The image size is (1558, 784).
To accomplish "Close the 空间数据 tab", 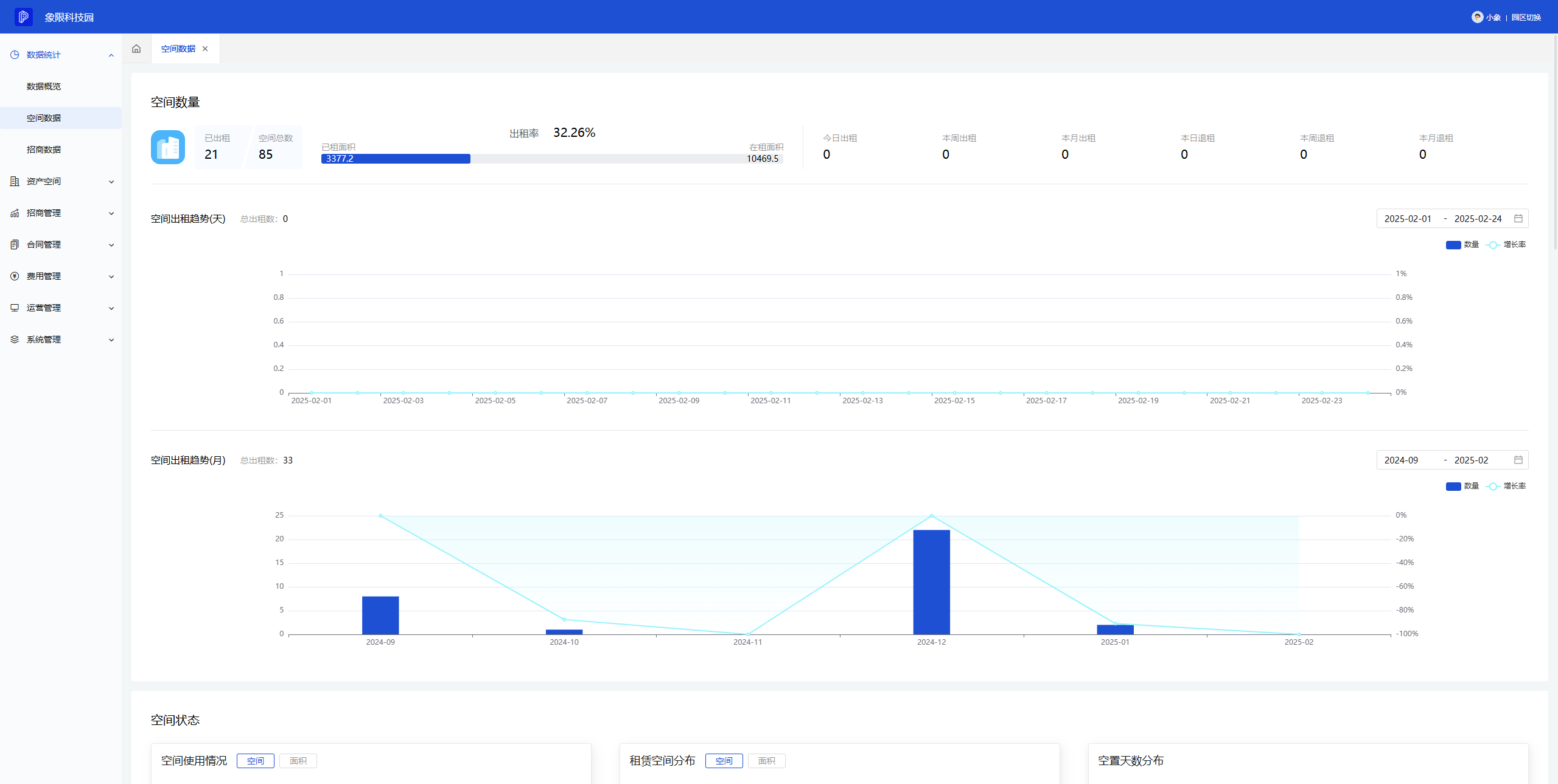I will [205, 49].
